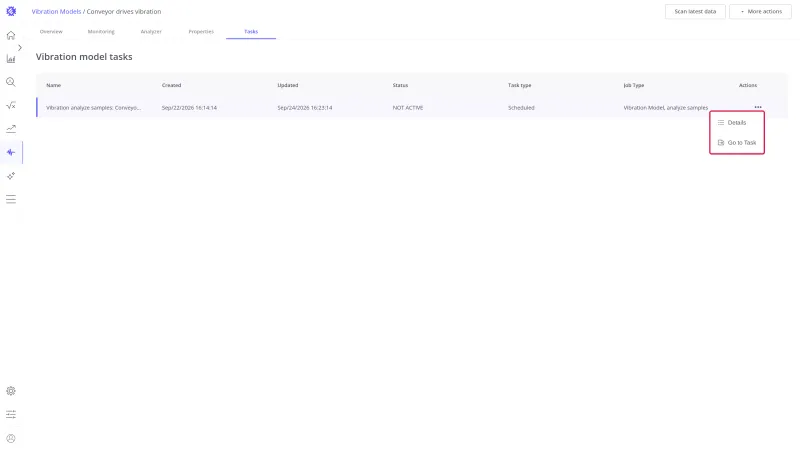Click the app logo icon
The height and width of the screenshot is (450, 800).
point(11,11)
